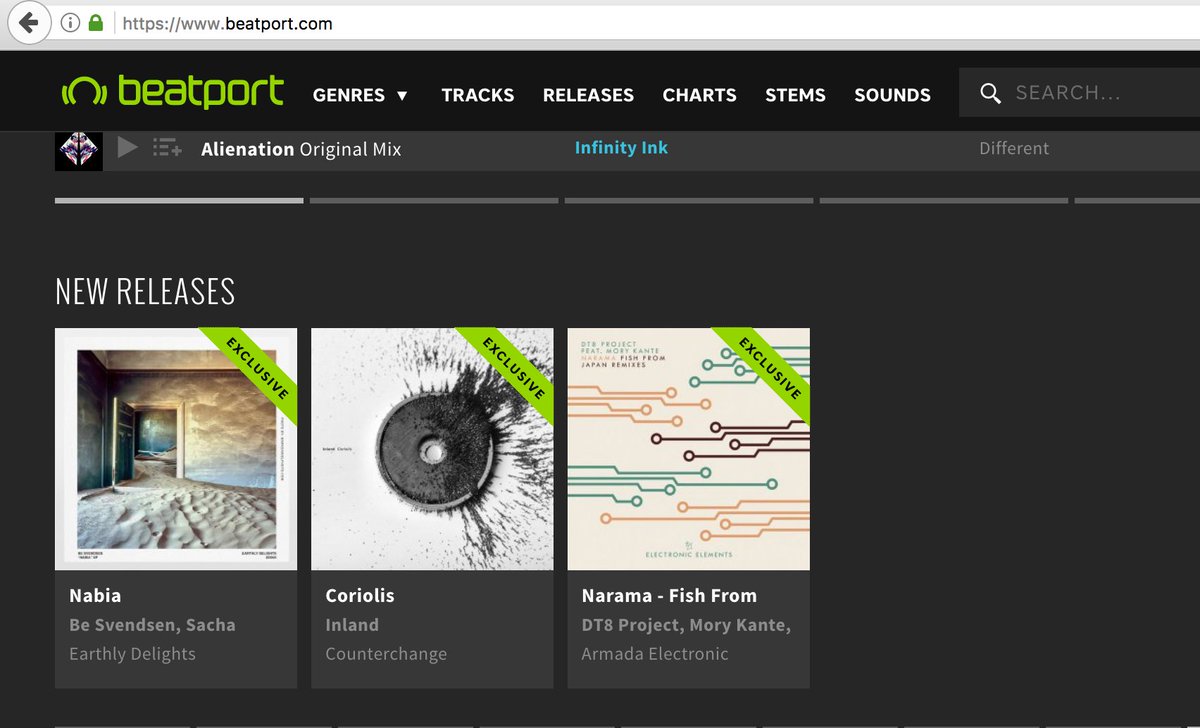
Task: Click the Narama - Fish From title
Action: [x=669, y=595]
